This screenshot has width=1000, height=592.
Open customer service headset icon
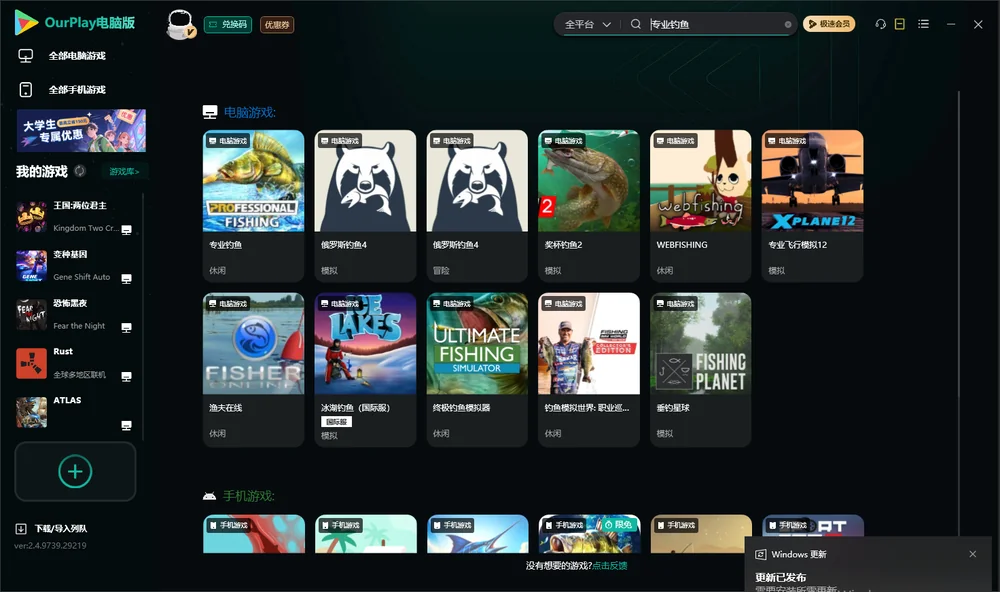(x=881, y=24)
